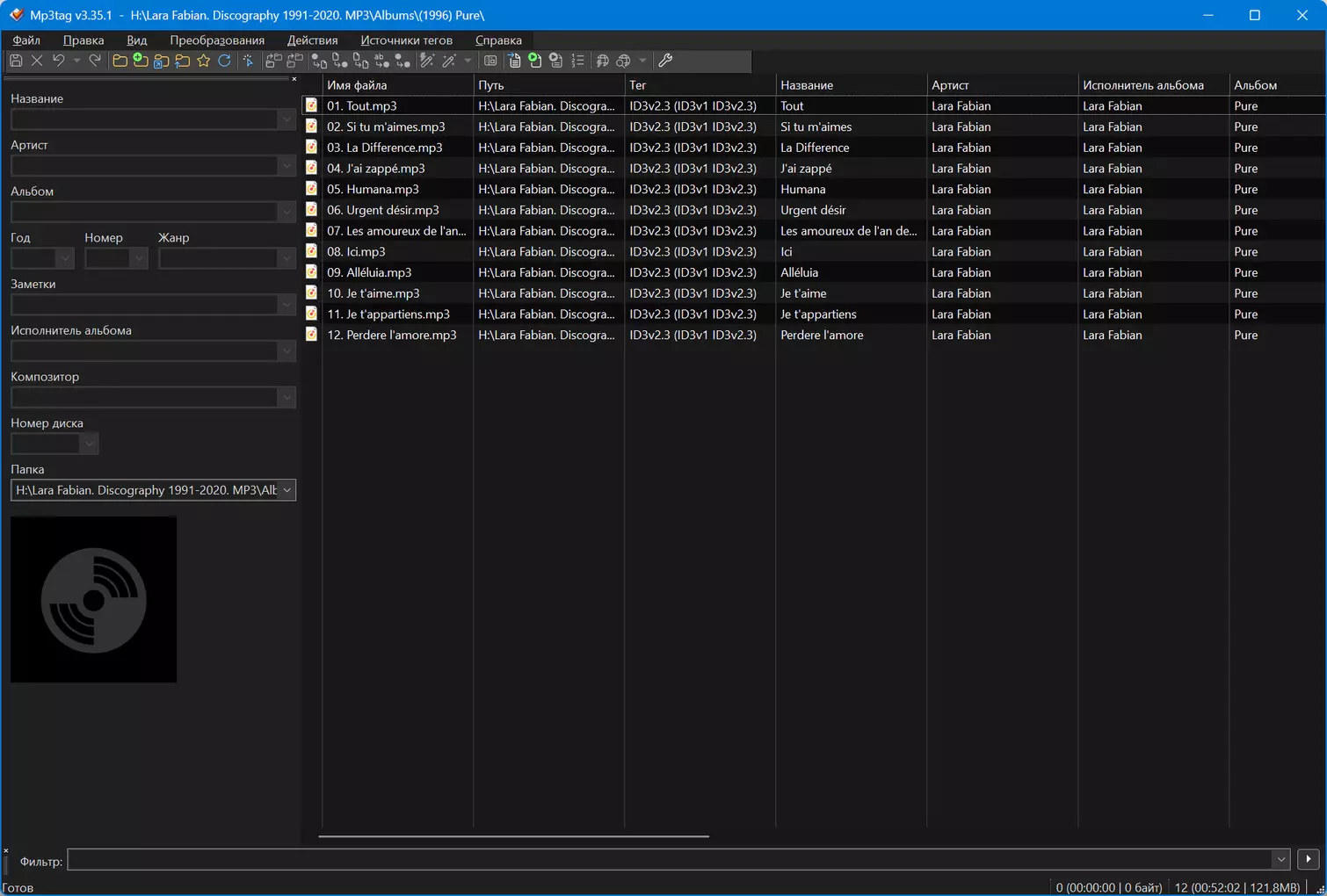Select the file 05. Humana.mp3
This screenshot has width=1327, height=896.
[373, 189]
